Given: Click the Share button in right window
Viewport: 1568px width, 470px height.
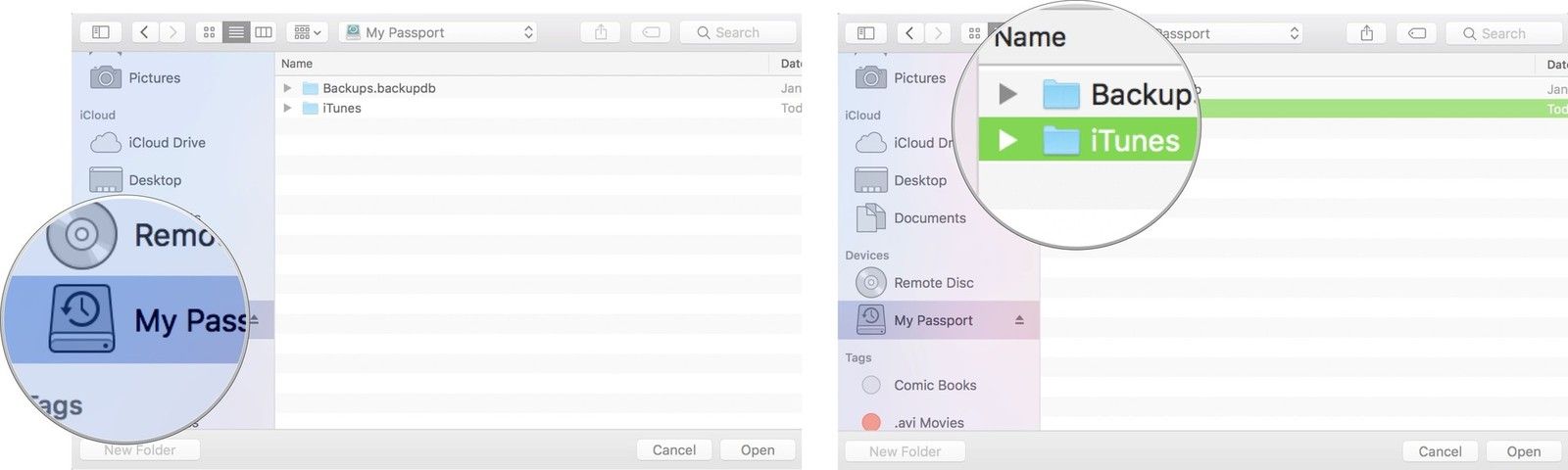Looking at the screenshot, I should (x=1366, y=33).
